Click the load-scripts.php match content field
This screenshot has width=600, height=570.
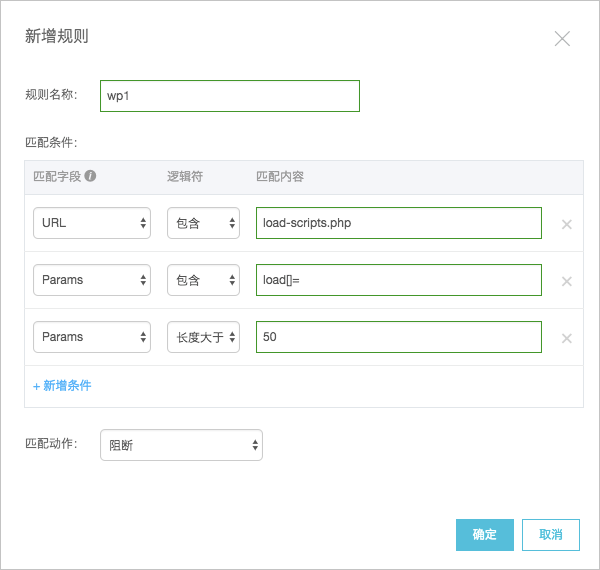[399, 223]
